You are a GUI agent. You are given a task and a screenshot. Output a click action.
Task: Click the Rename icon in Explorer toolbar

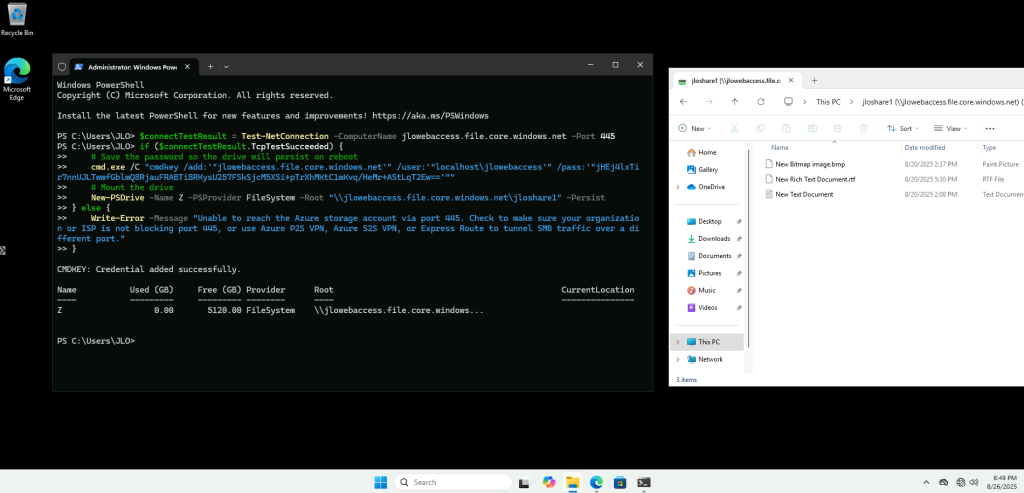click(x=812, y=129)
